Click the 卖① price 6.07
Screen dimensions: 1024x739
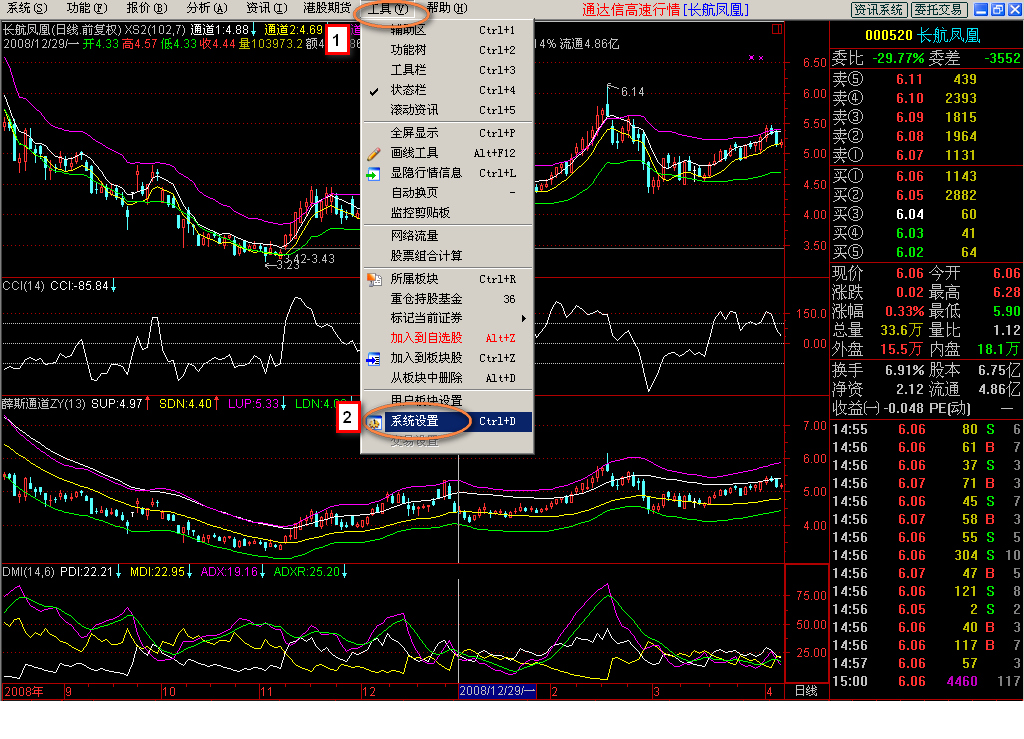909,155
